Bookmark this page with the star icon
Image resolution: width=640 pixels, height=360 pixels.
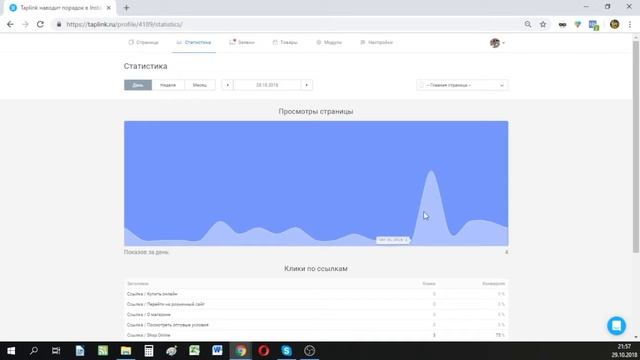coord(543,24)
